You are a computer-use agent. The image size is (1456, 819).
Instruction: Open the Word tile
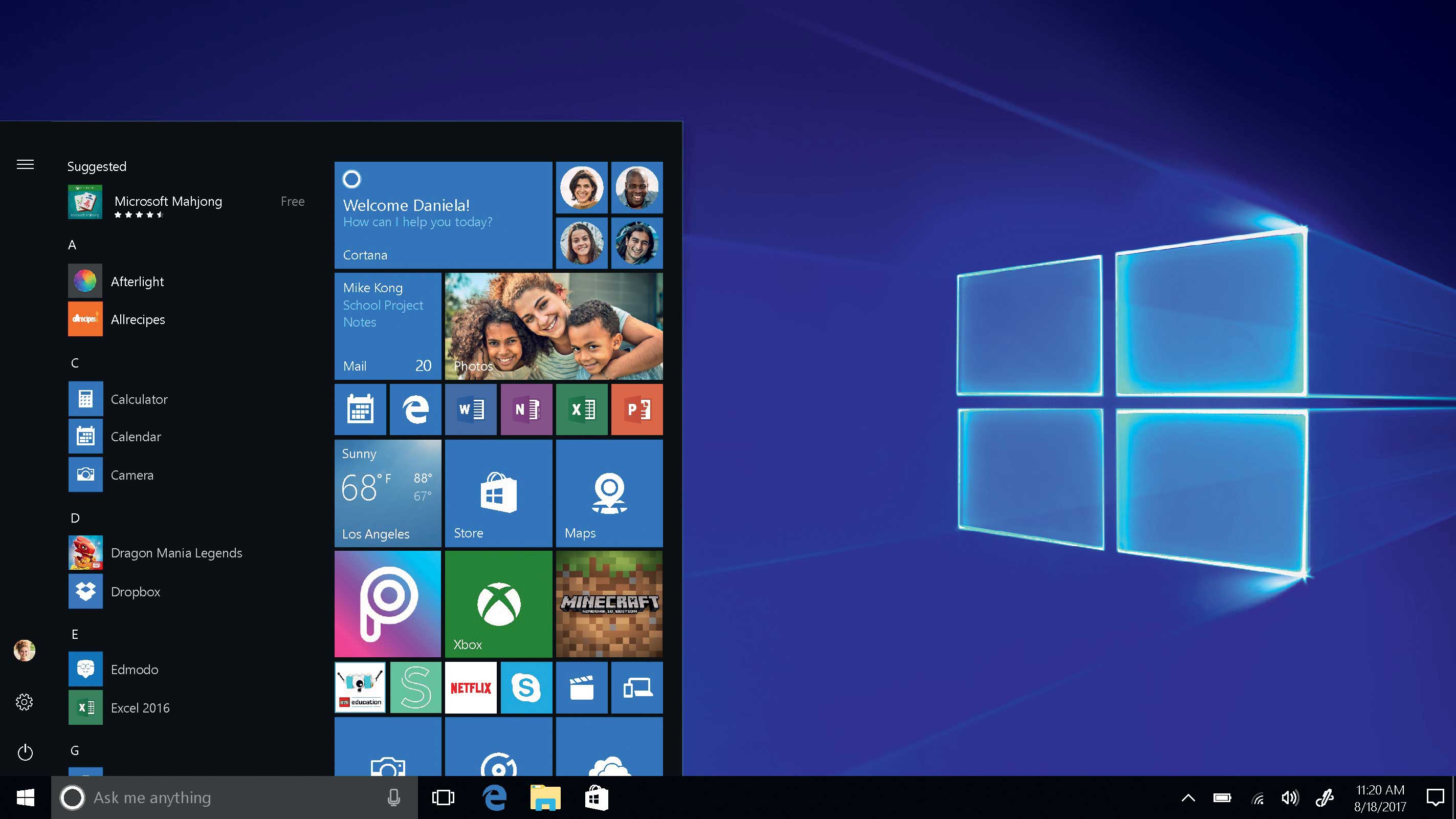click(470, 409)
